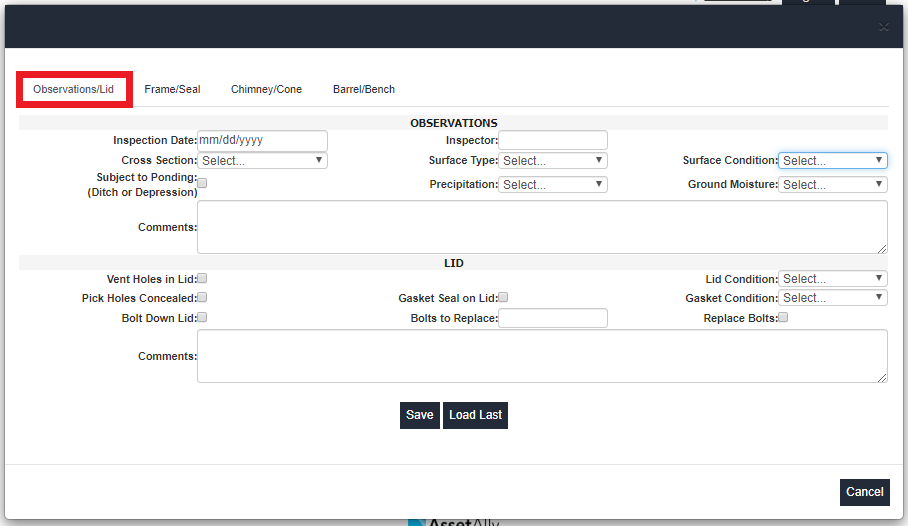The image size is (908, 526).
Task: Enable the Bolt Down Lid checkbox
Action: tap(202, 317)
